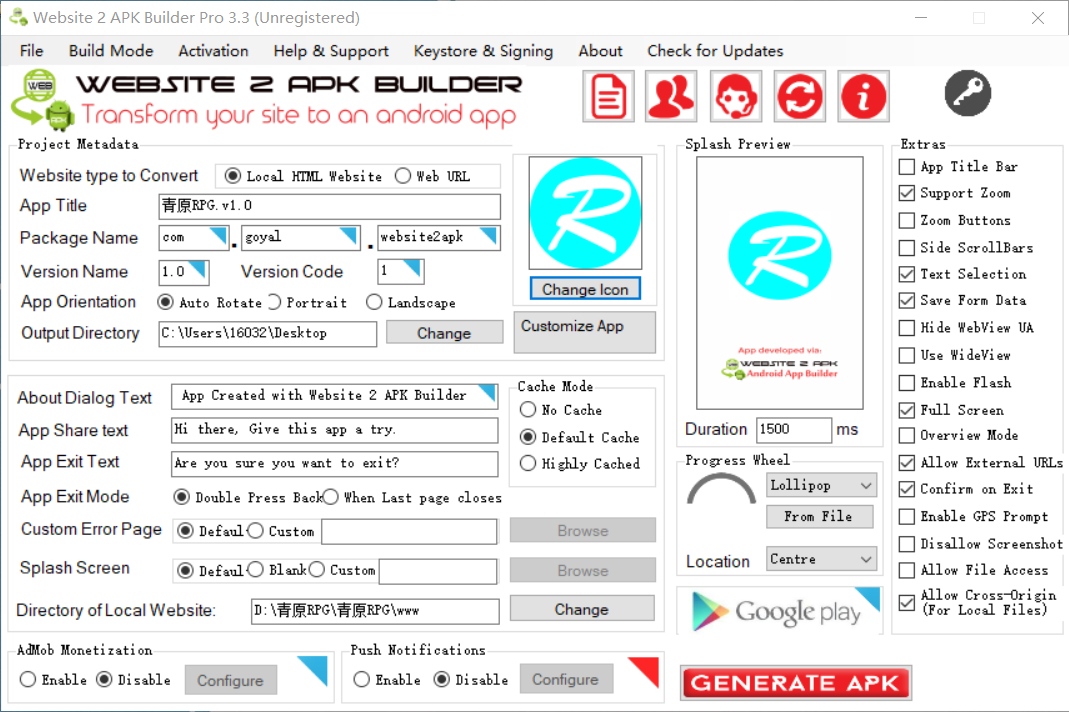The image size is (1069, 712).
Task: Enable Disallow Screenshot checkbox
Action: click(907, 544)
